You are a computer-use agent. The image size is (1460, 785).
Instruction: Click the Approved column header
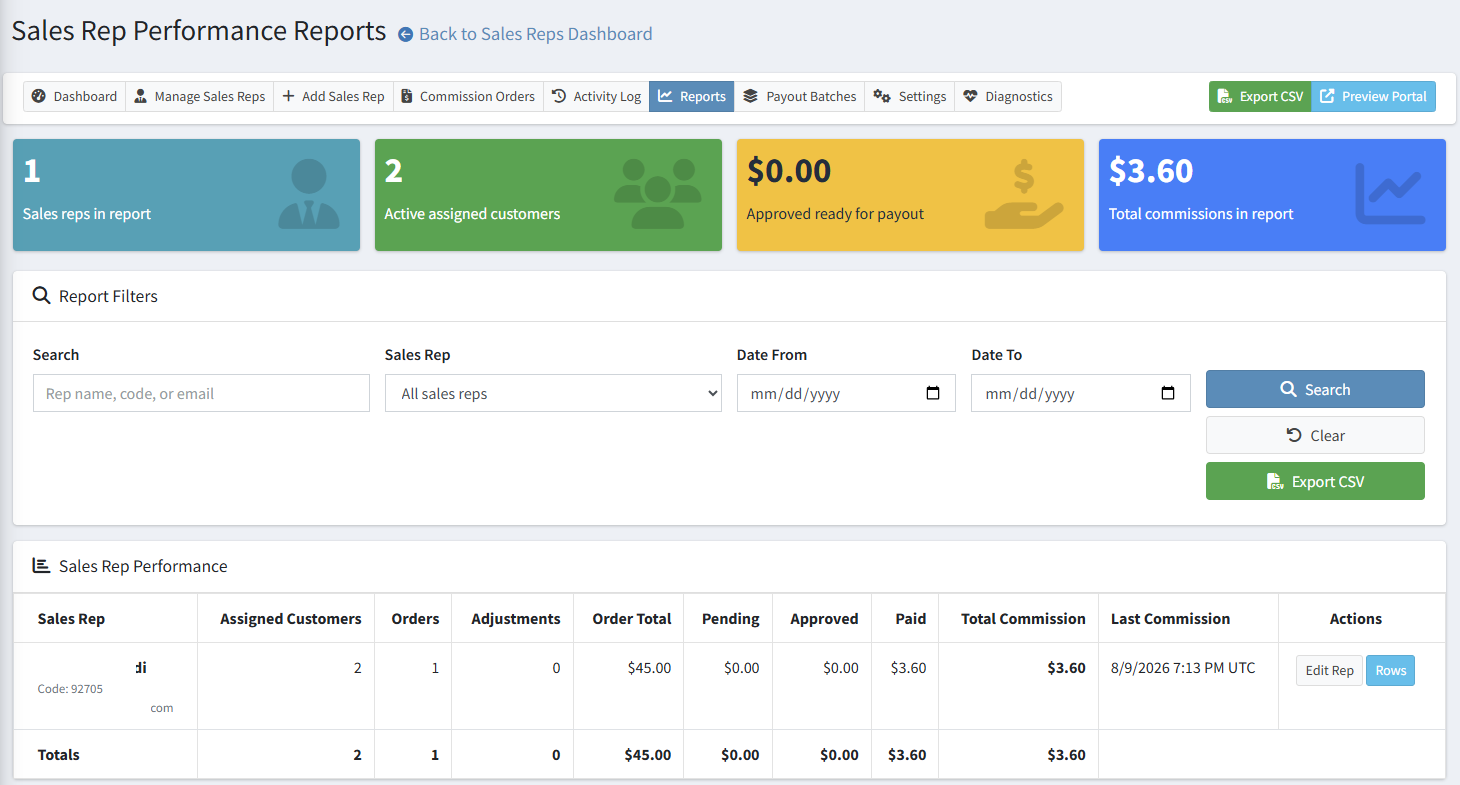[x=824, y=619]
